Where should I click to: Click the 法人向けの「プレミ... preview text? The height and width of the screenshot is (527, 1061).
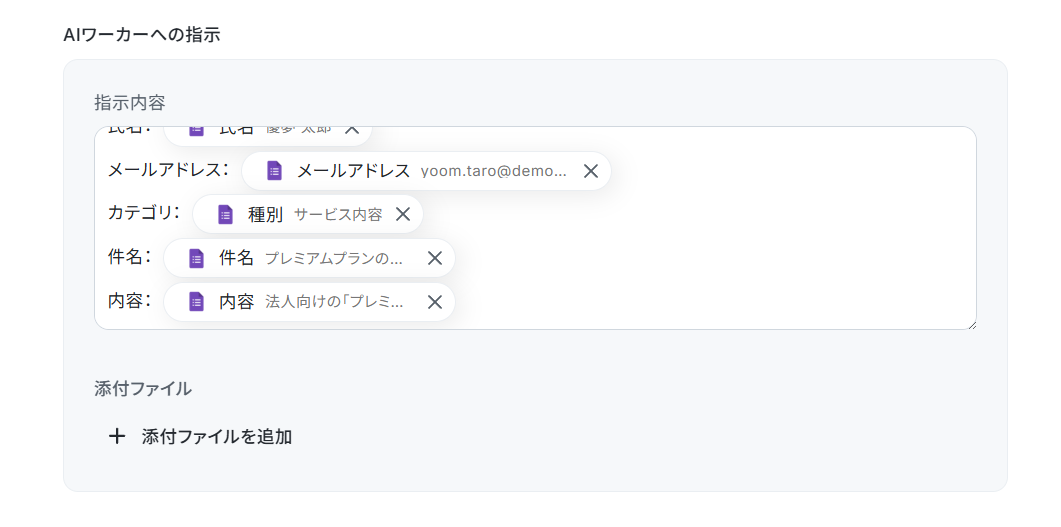point(334,301)
